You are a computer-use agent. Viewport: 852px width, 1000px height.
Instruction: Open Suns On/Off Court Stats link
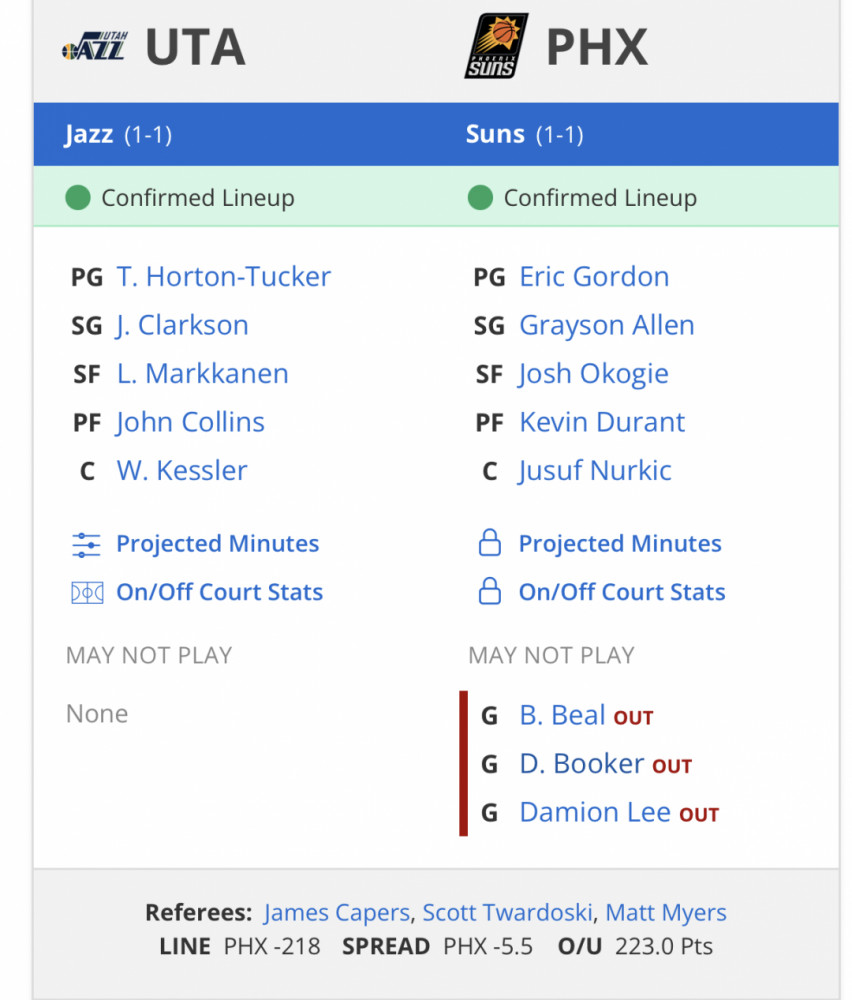622,592
